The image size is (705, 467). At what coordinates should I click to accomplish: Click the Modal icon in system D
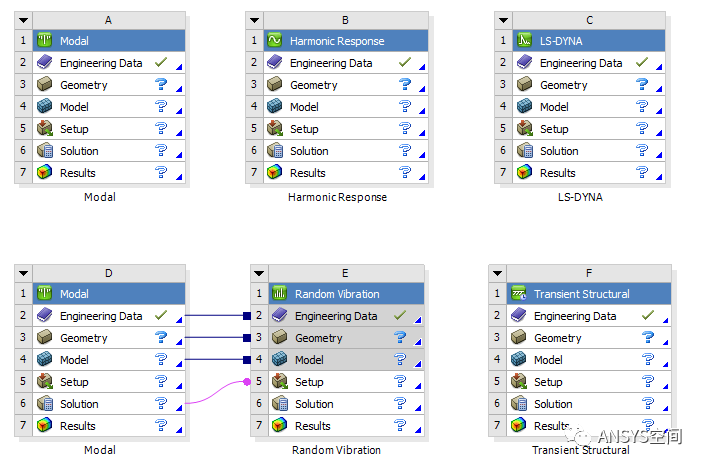[45, 294]
